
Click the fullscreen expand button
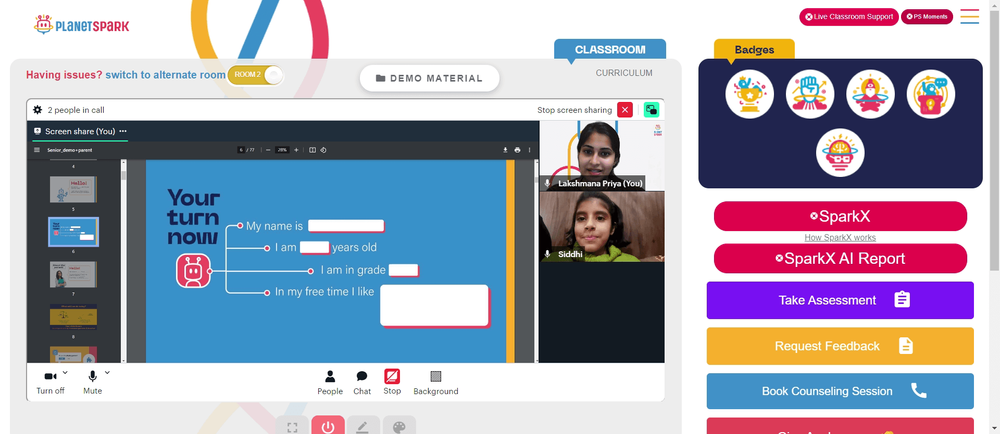tap(292, 426)
